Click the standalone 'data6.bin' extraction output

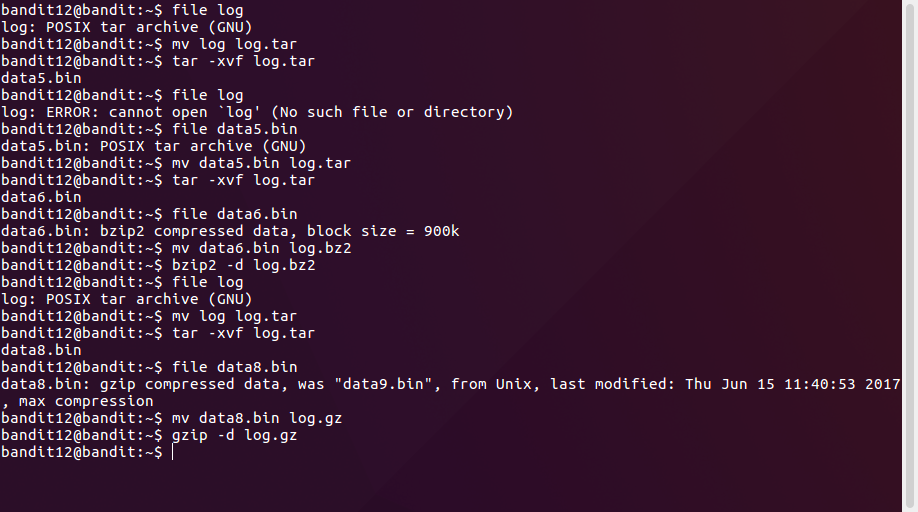point(41,198)
